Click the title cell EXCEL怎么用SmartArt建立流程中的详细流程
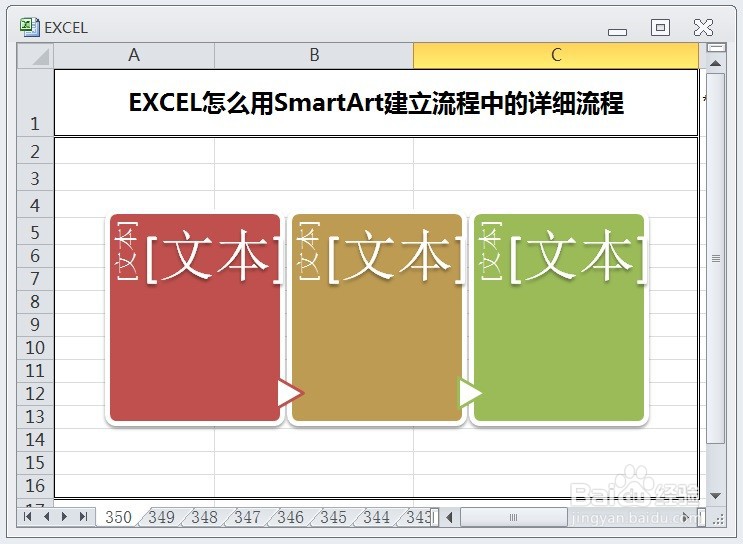Image resolution: width=743 pixels, height=544 pixels. pos(376,103)
